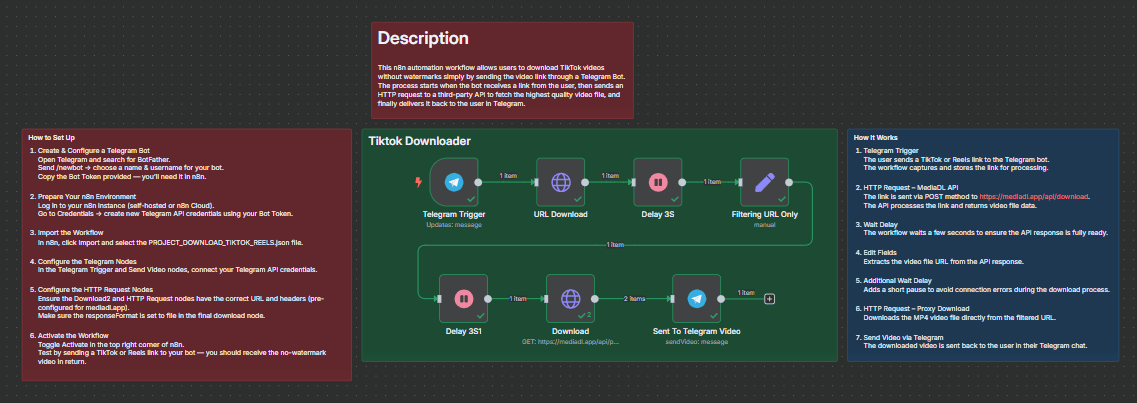Click the green checkmark on Delay 3S1
The width and height of the screenshot is (1137, 403).
(x=481, y=315)
